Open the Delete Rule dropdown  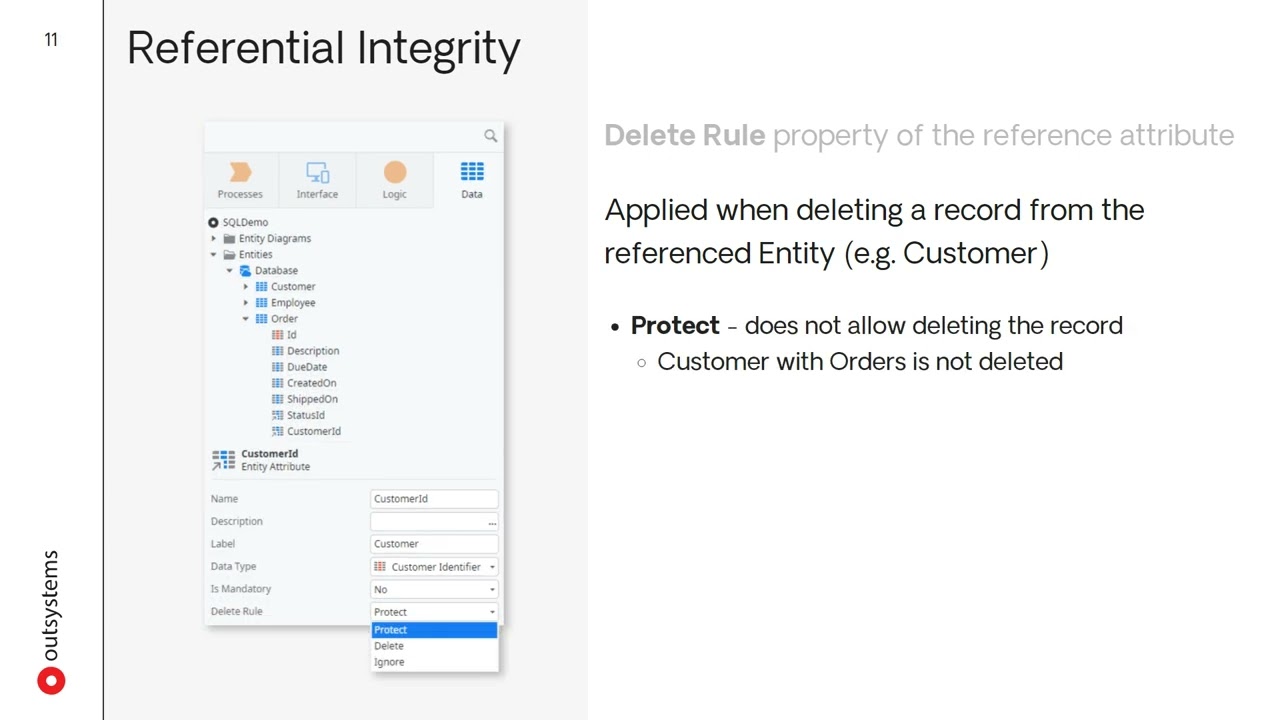point(434,612)
